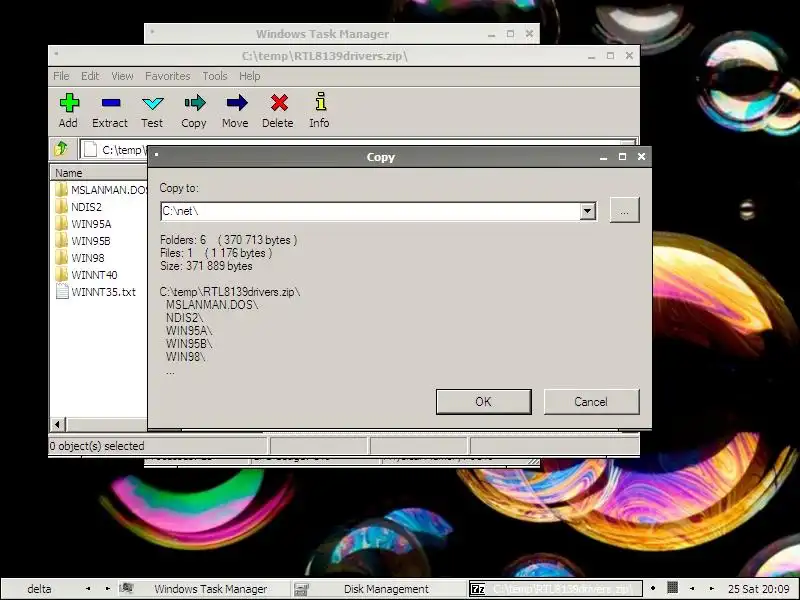Click 'WIN98\' in the Copy dialog list
Image resolution: width=800 pixels, height=600 pixels.
pyautogui.click(x=185, y=357)
